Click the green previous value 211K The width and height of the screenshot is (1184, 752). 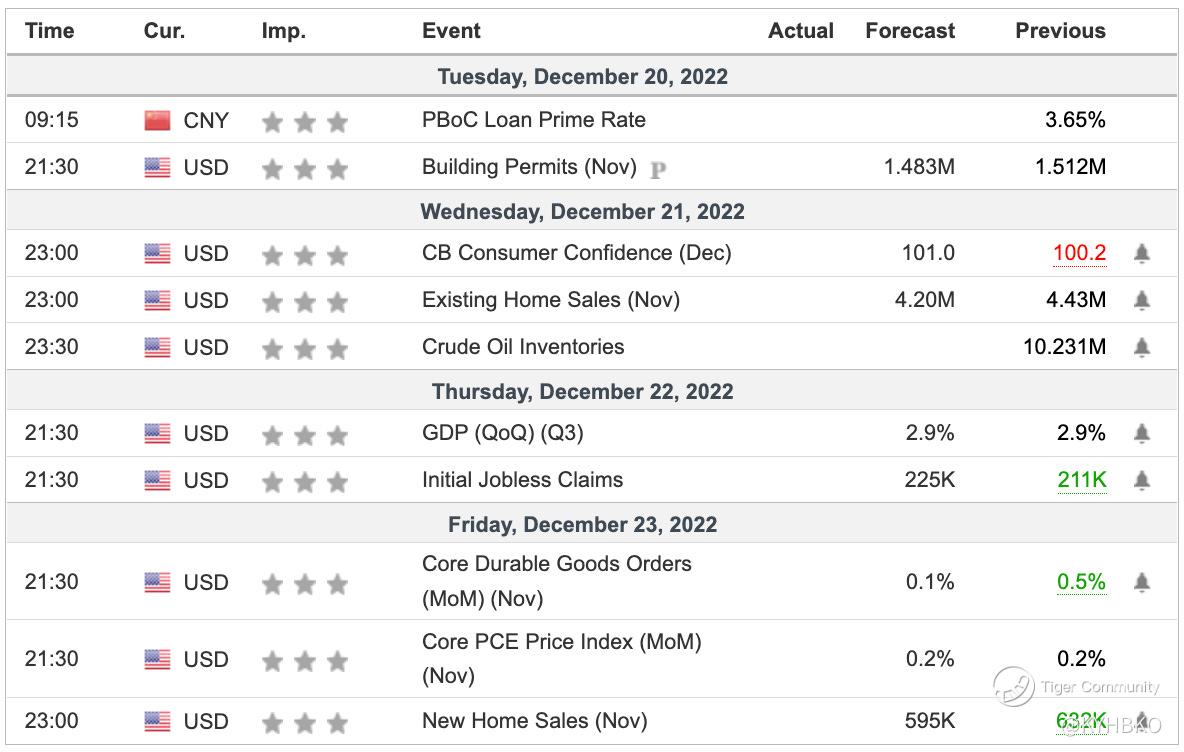[x=1082, y=480]
